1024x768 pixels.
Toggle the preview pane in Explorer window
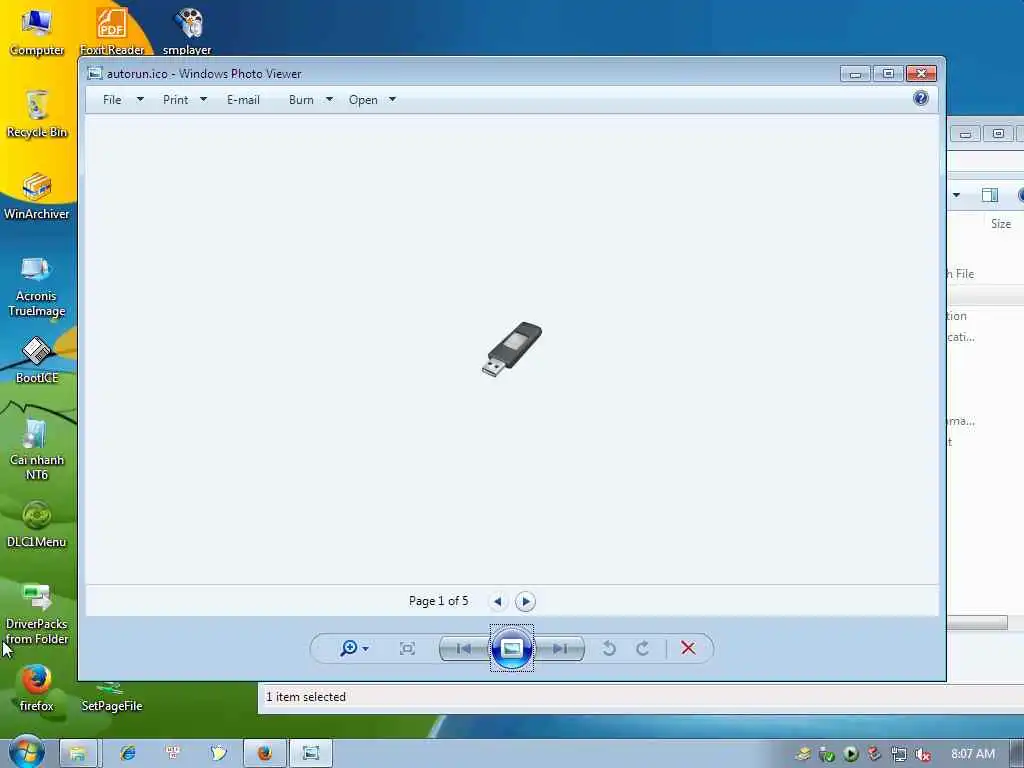tap(989, 195)
